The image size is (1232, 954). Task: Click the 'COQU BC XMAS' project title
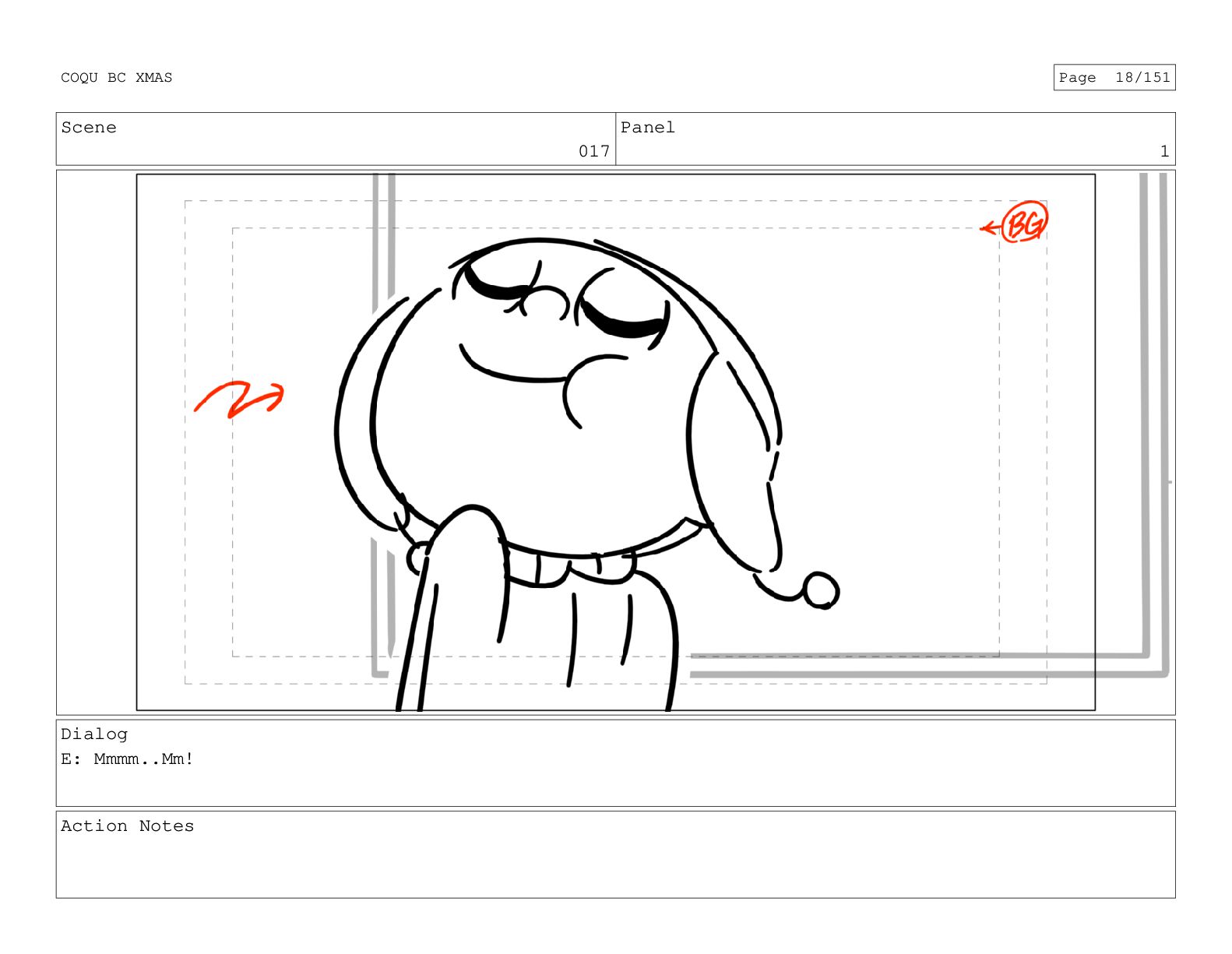coord(117,78)
